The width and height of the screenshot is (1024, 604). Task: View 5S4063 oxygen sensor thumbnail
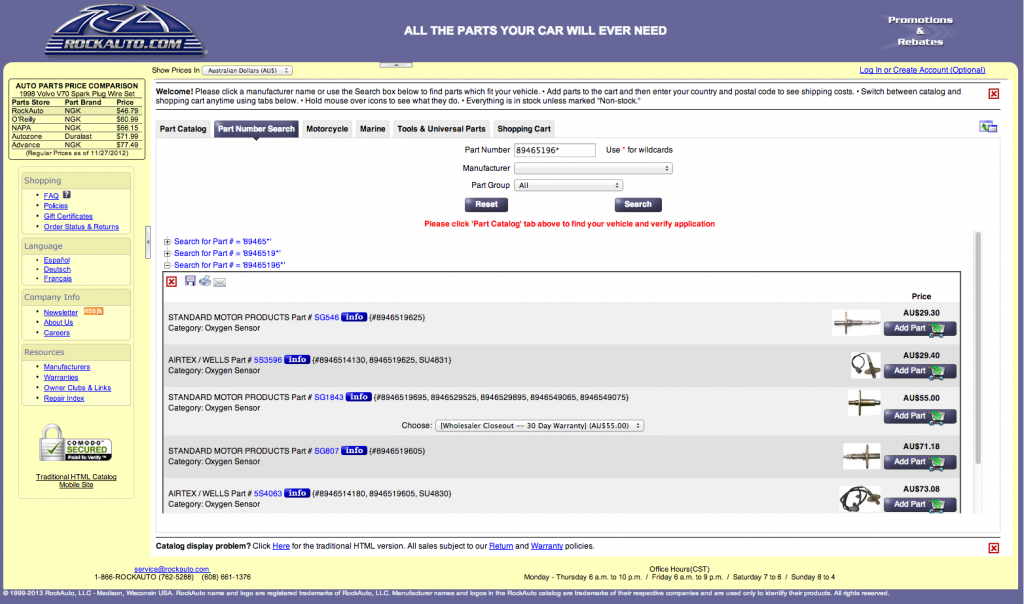[x=860, y=499]
